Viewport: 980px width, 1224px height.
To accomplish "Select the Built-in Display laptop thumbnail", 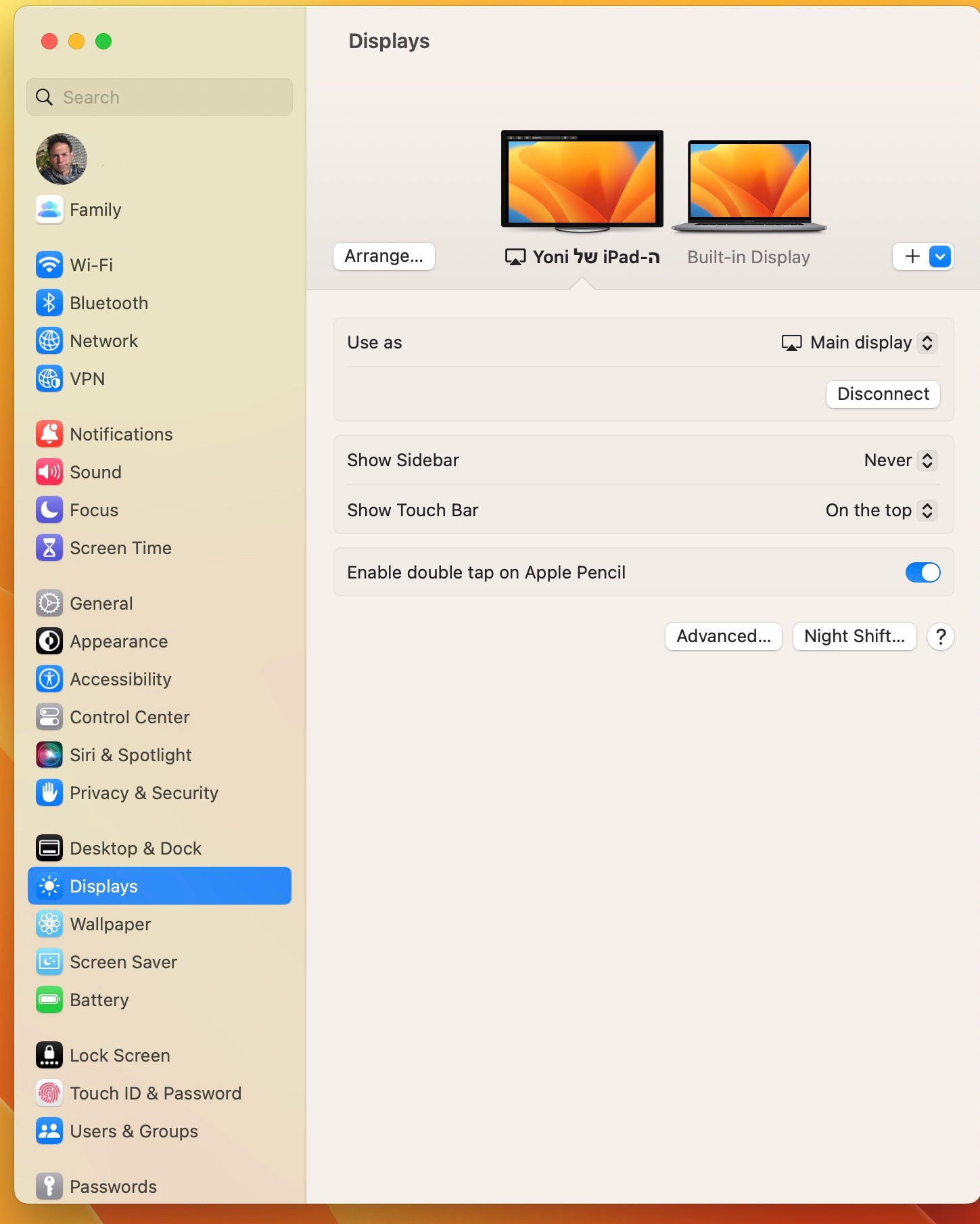I will click(x=749, y=187).
